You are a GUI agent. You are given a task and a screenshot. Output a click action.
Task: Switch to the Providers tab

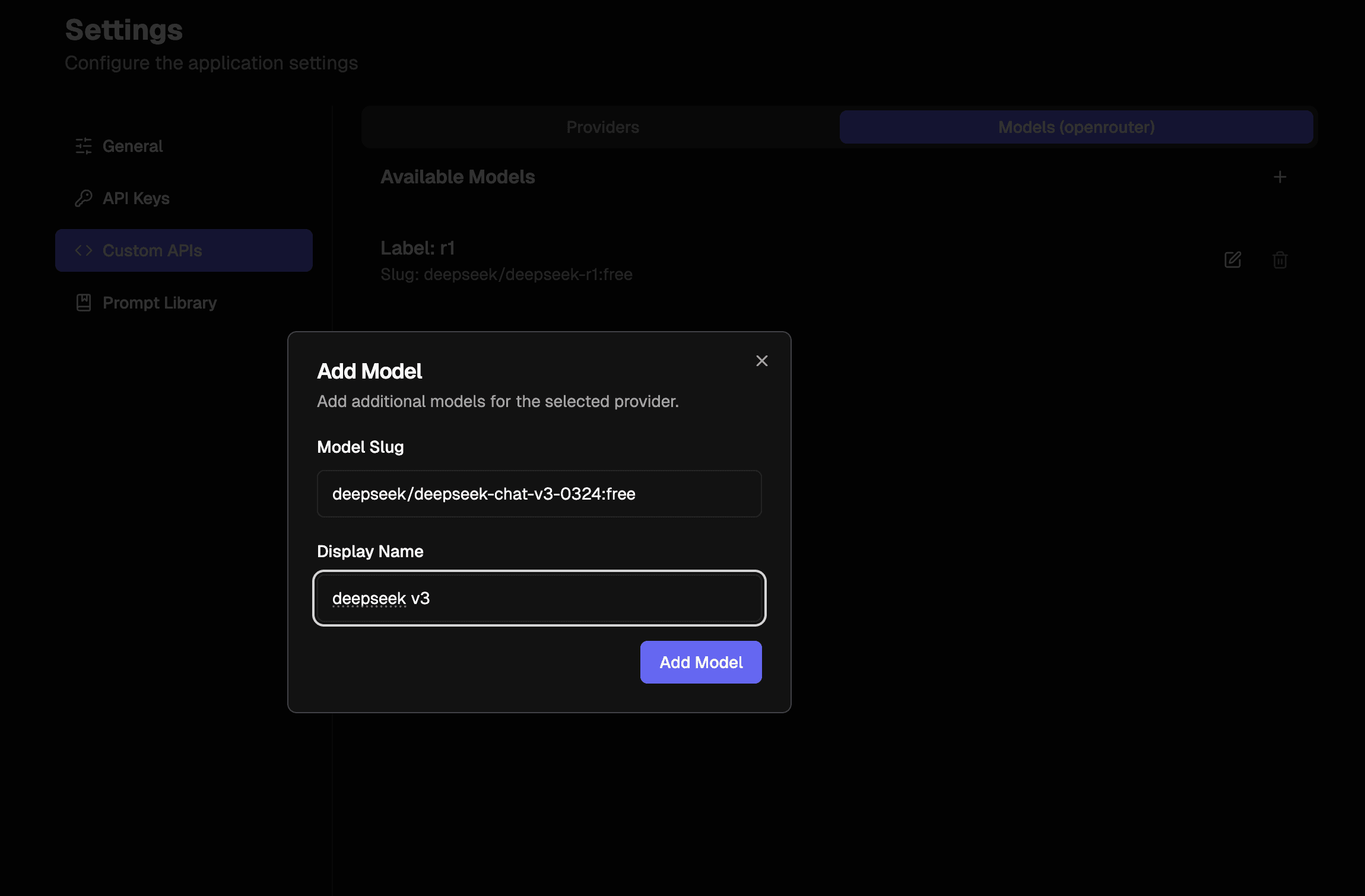[x=602, y=127]
